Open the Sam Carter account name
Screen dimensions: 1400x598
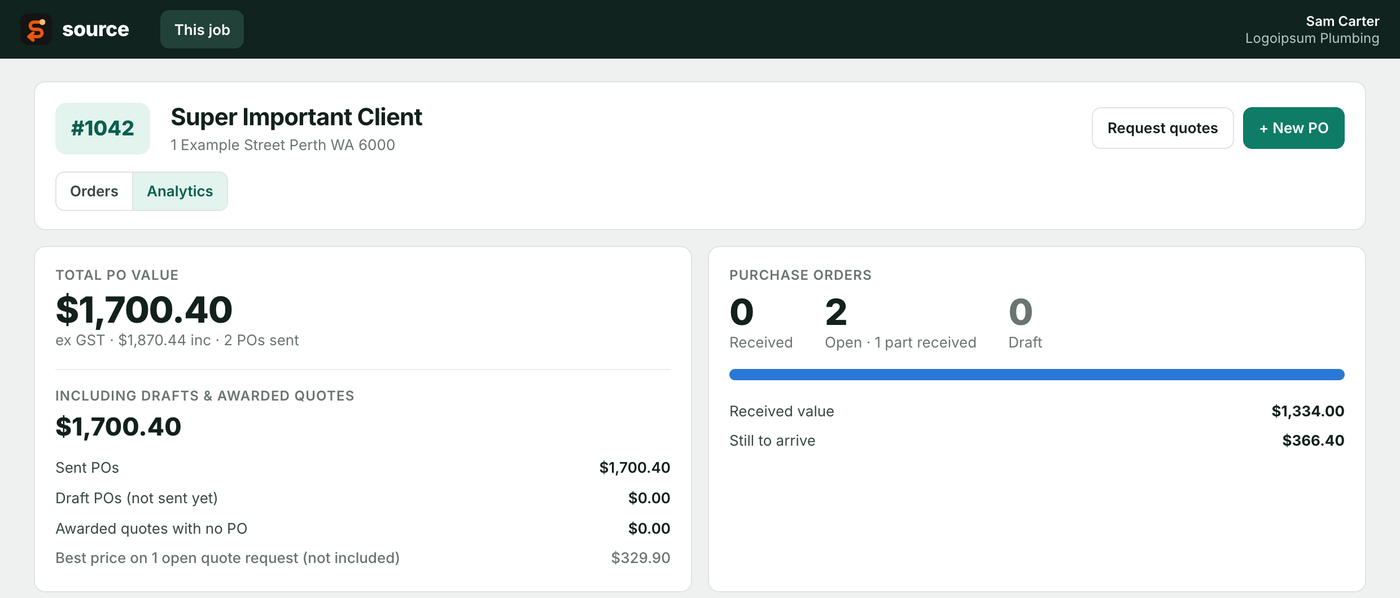pos(1342,21)
